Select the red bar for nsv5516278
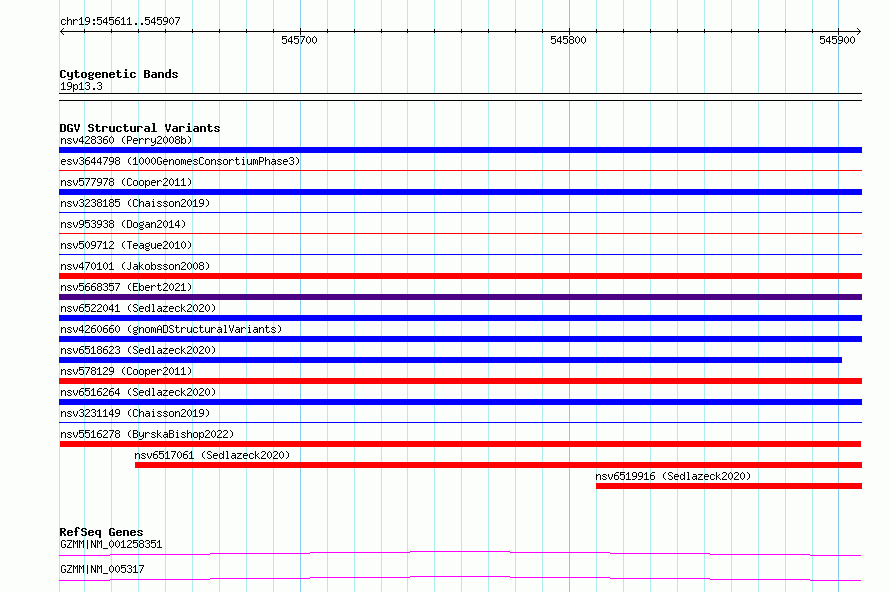This screenshot has width=890, height=592. [460, 444]
